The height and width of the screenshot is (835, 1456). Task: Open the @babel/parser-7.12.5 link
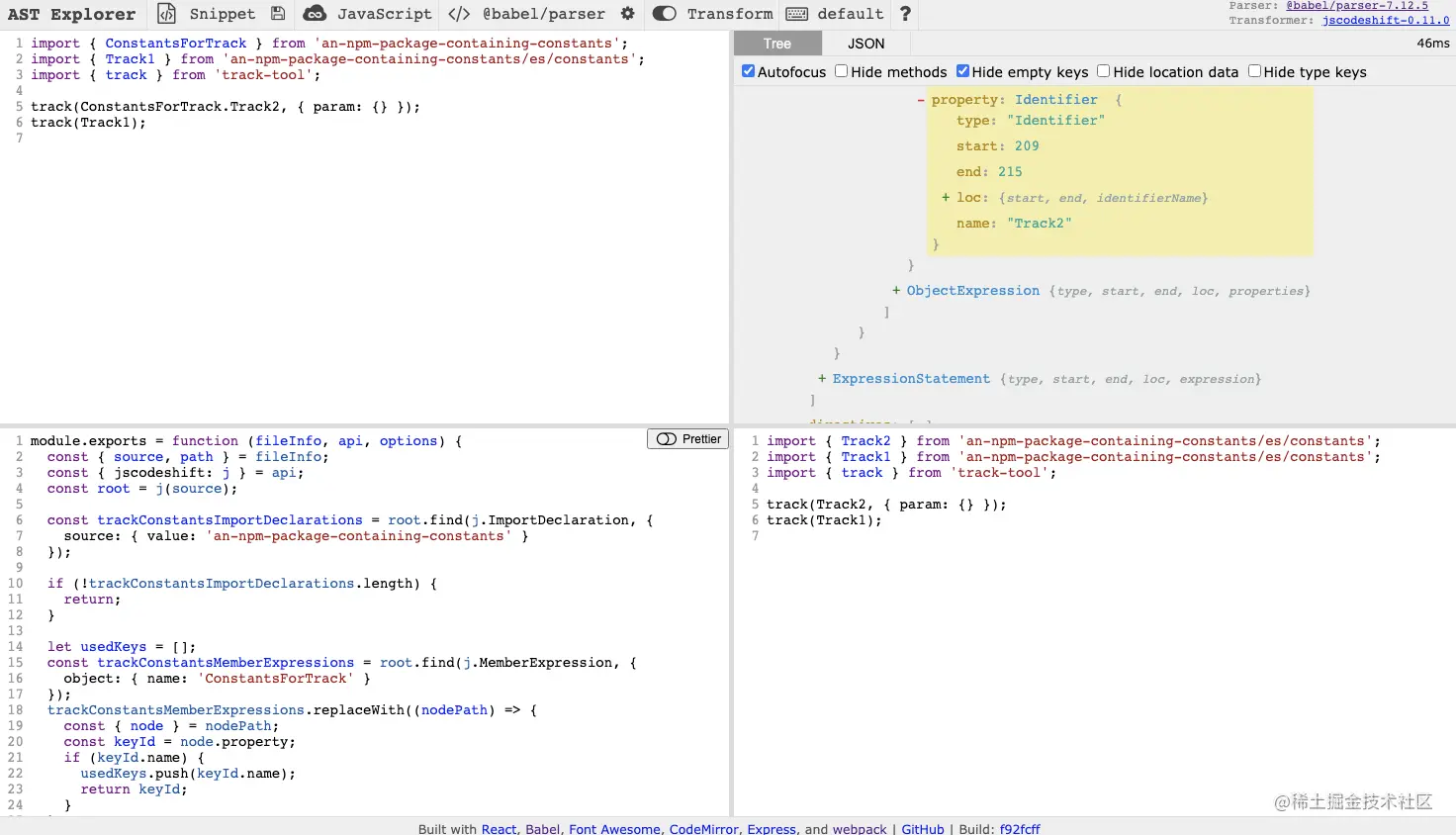[x=1357, y=6]
